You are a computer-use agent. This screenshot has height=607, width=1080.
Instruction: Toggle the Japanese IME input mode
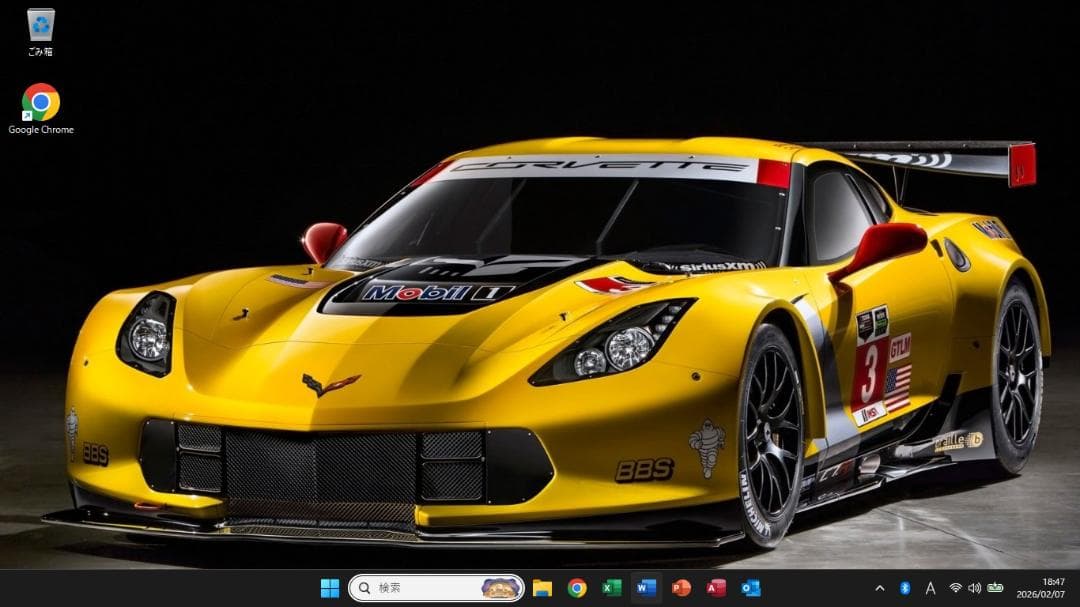pyautogui.click(x=931, y=588)
